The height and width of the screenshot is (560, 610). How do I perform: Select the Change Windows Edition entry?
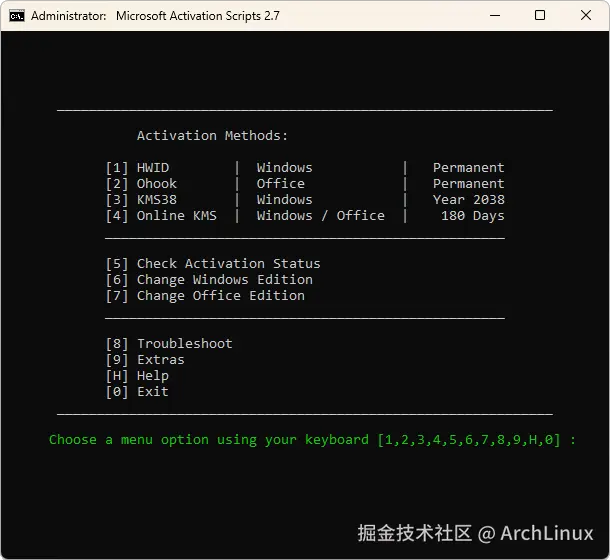(209, 280)
